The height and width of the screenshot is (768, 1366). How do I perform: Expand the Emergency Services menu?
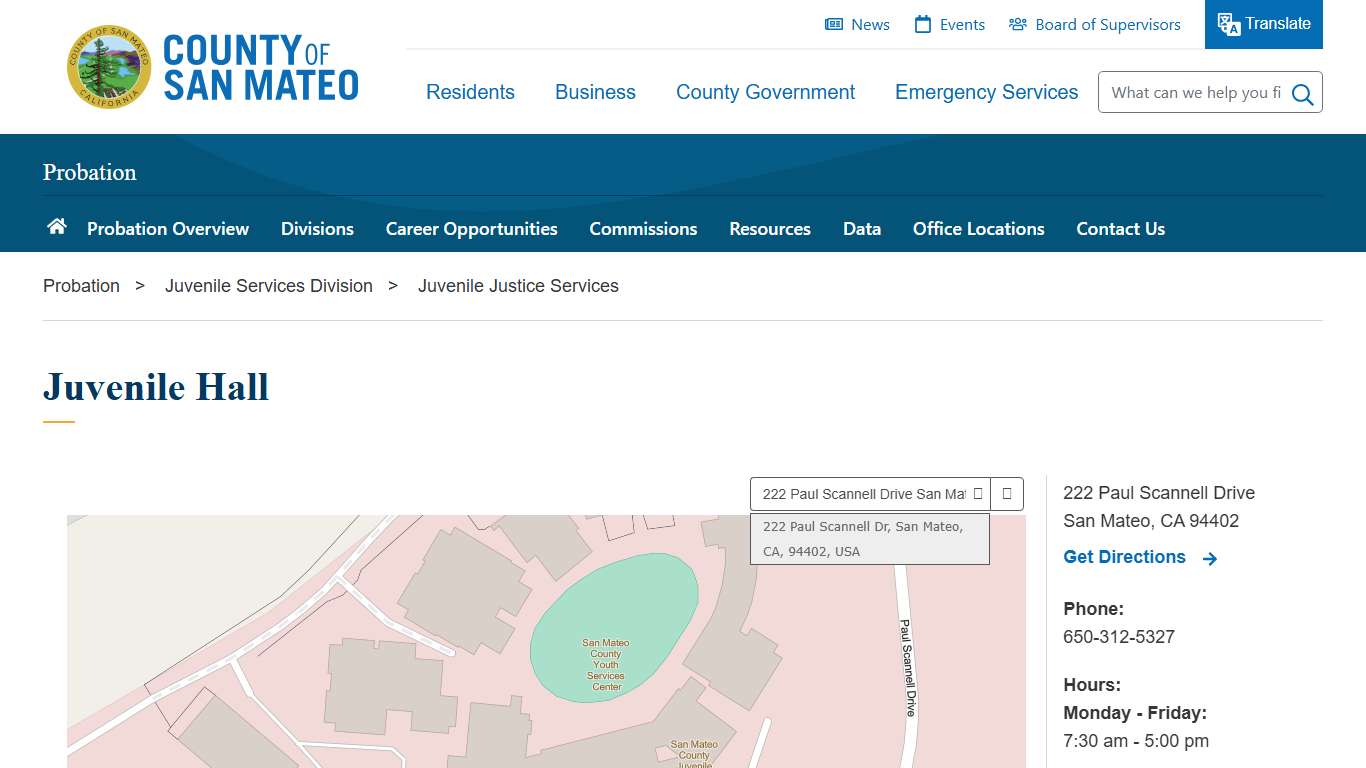[986, 92]
